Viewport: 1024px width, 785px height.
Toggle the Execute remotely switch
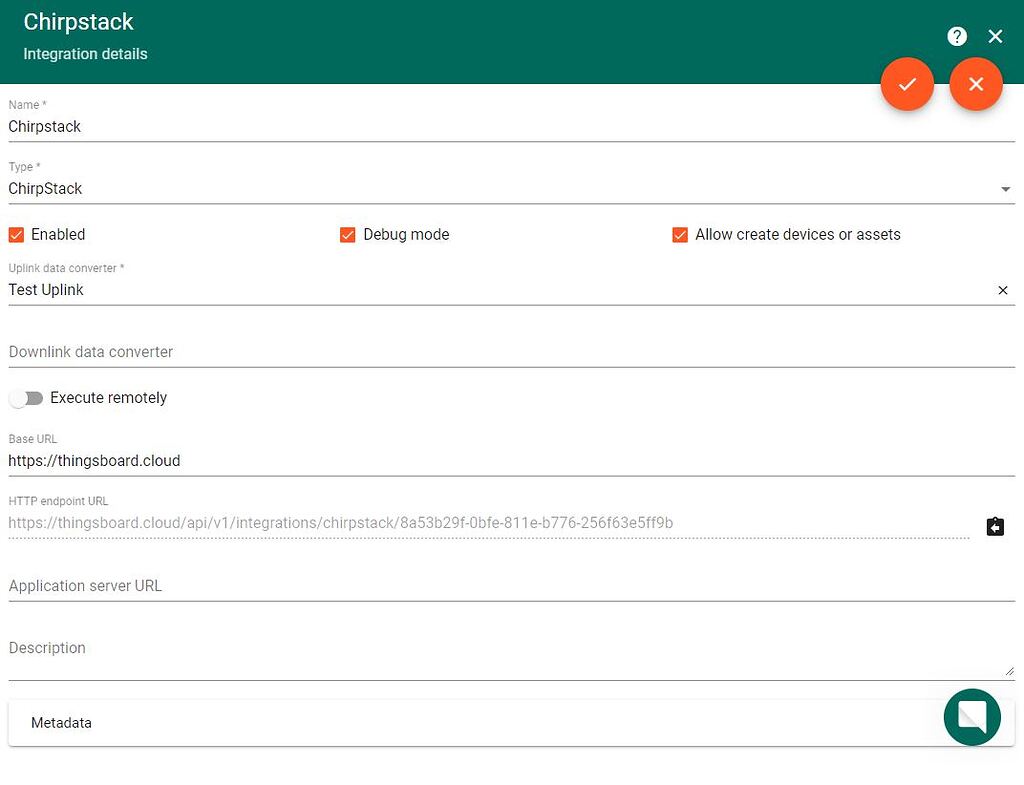(27, 398)
